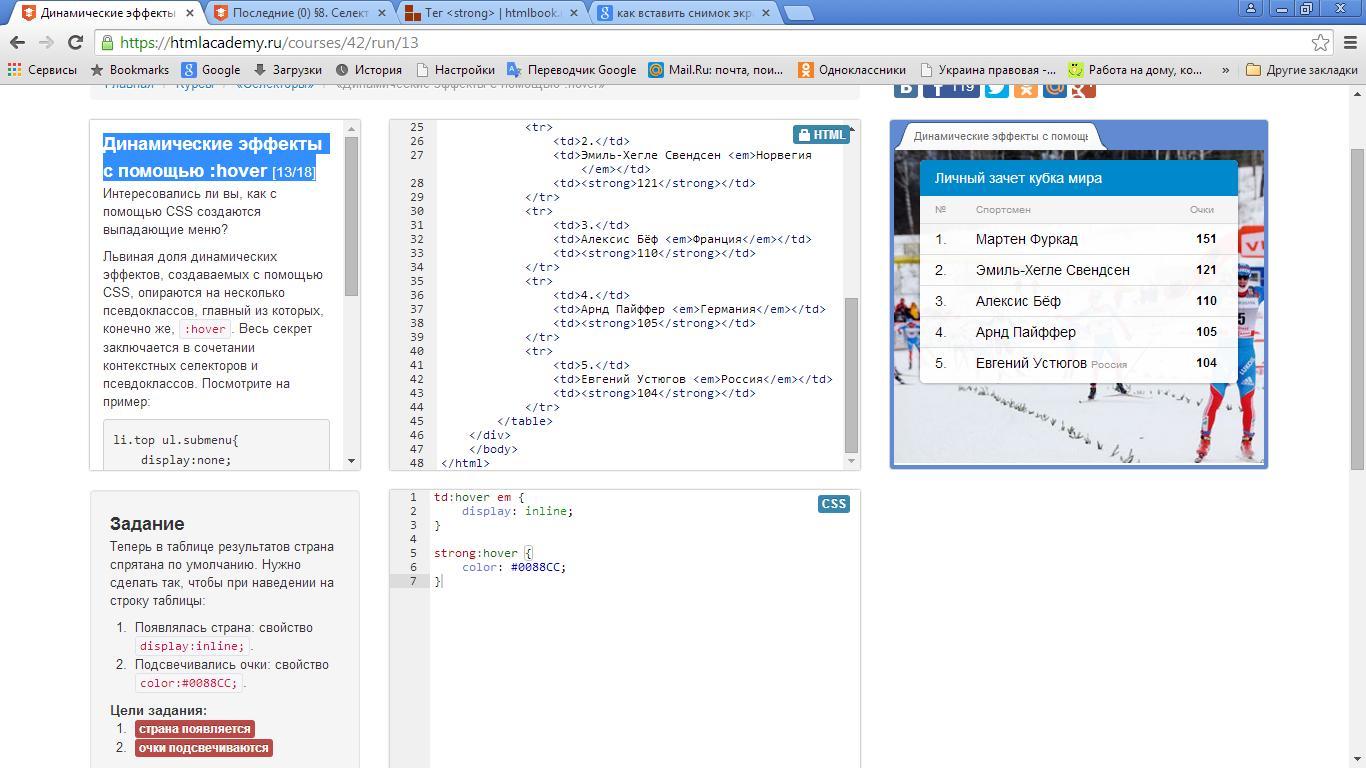Click the 'Мартен Фуркад' row in results table

click(1078, 239)
